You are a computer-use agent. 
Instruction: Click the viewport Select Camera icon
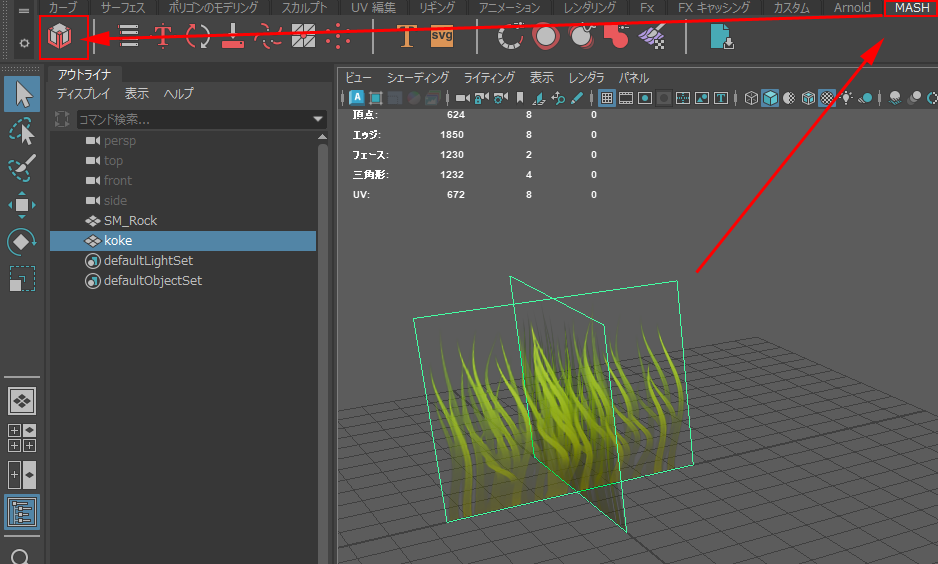(462, 97)
